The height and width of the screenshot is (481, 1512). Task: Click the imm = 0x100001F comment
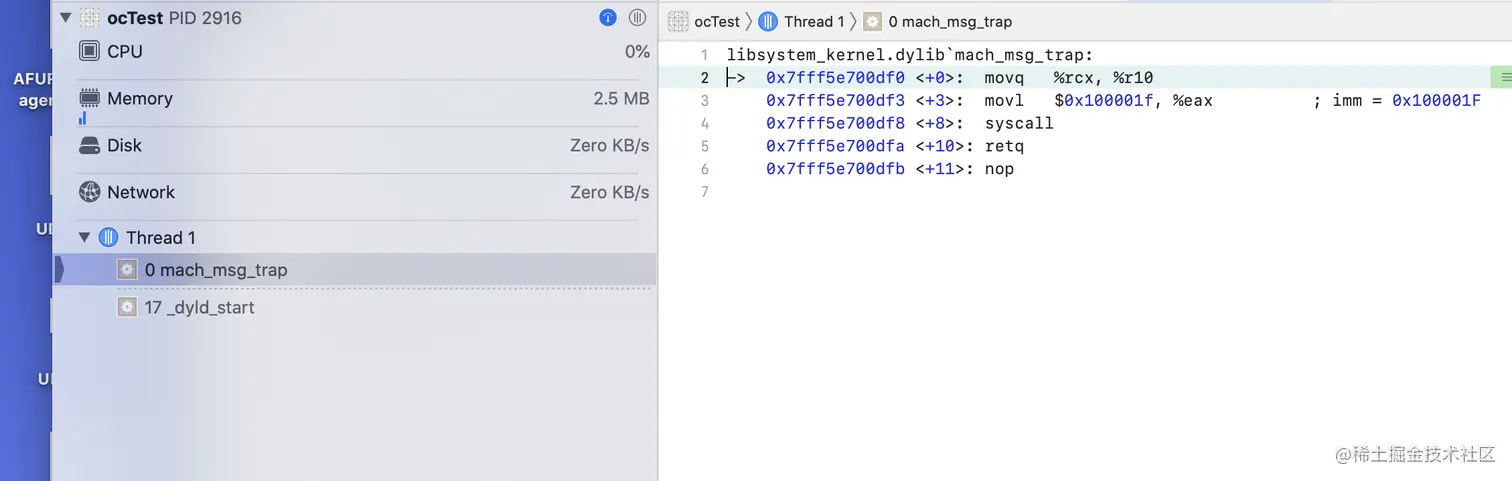tap(1396, 101)
